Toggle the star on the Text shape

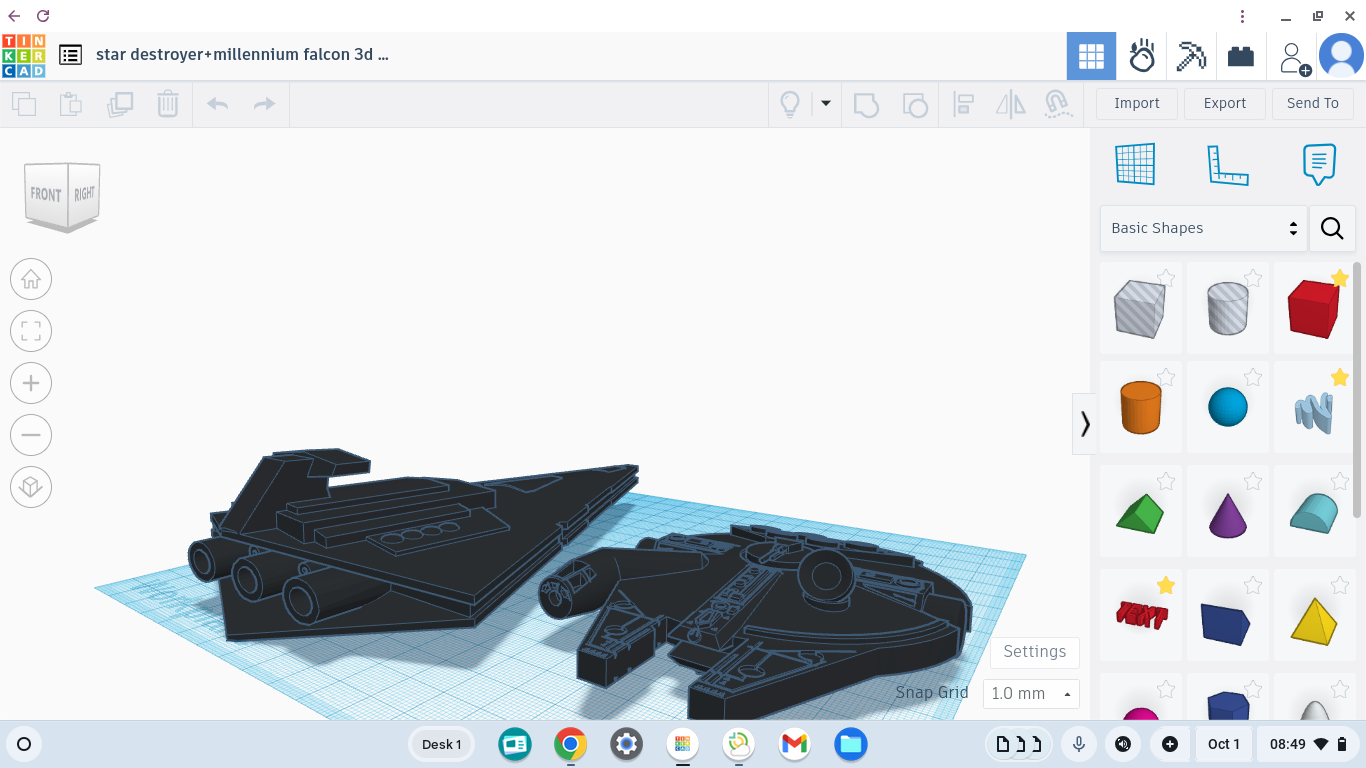(x=1166, y=585)
